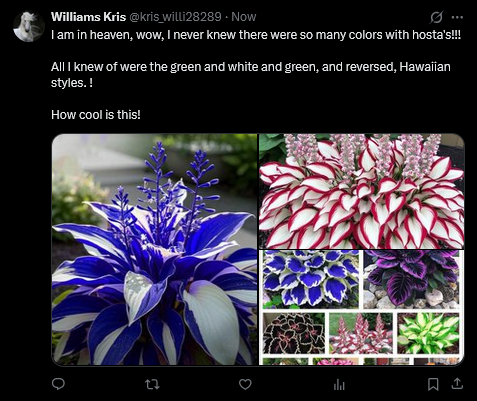Image resolution: width=477 pixels, height=401 pixels.
Task: Open the white horse profile avatar
Action: click(x=29, y=27)
